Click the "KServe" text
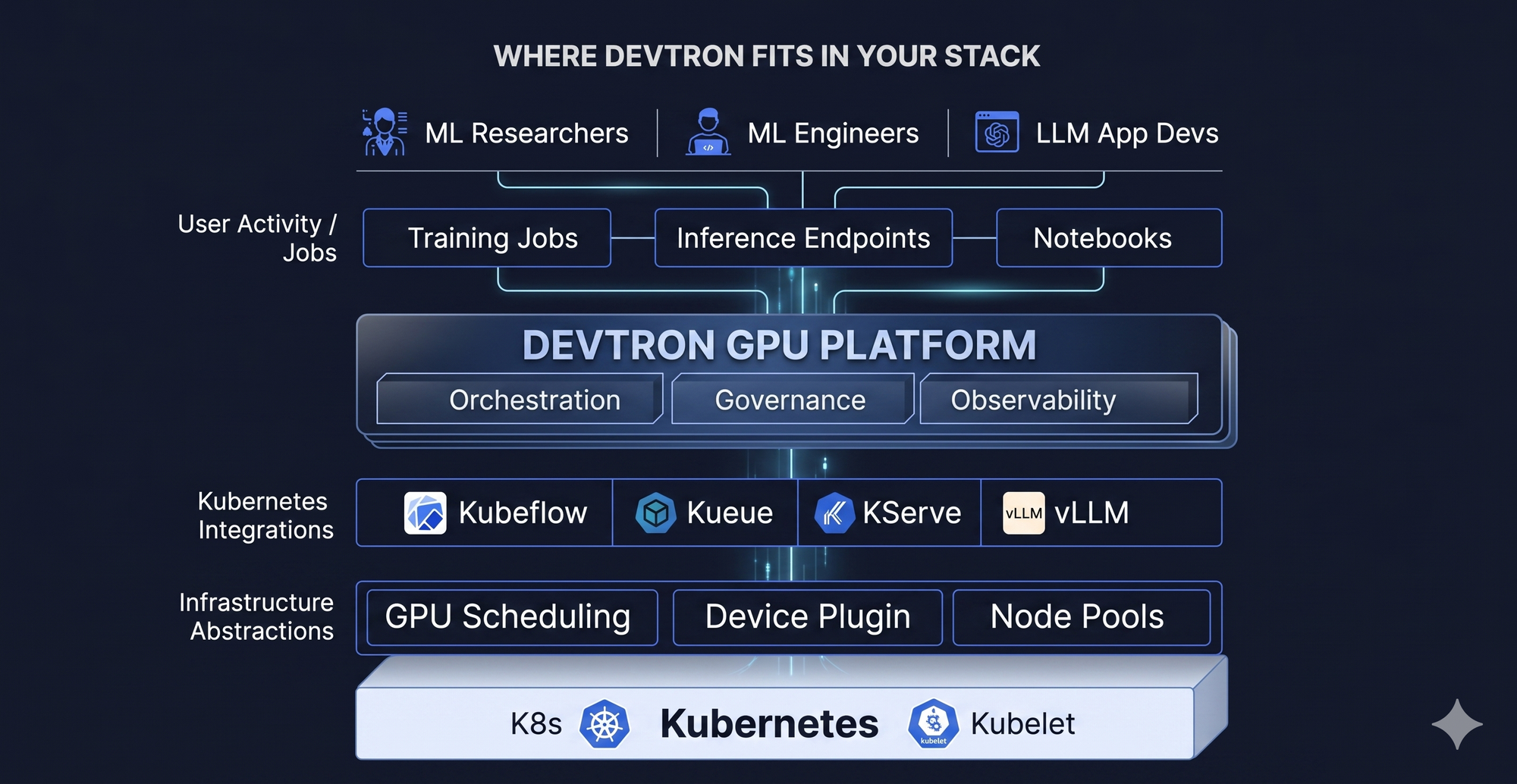The image size is (1517, 784). pyautogui.click(x=912, y=513)
